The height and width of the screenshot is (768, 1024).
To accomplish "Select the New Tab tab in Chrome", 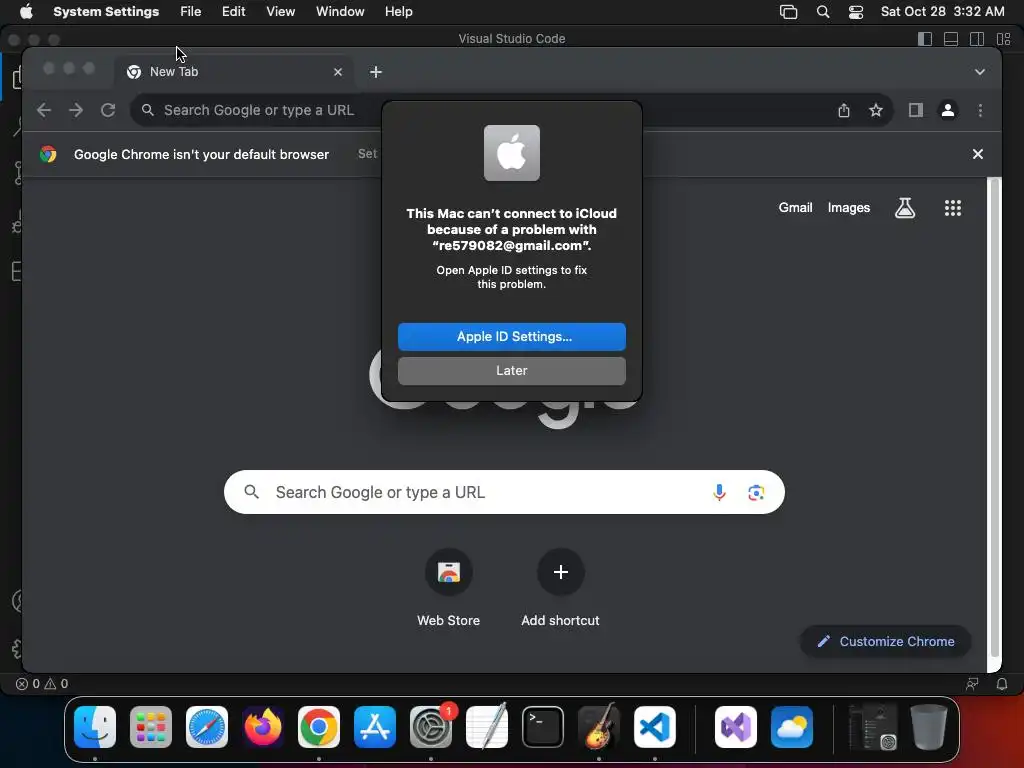I will [x=234, y=72].
